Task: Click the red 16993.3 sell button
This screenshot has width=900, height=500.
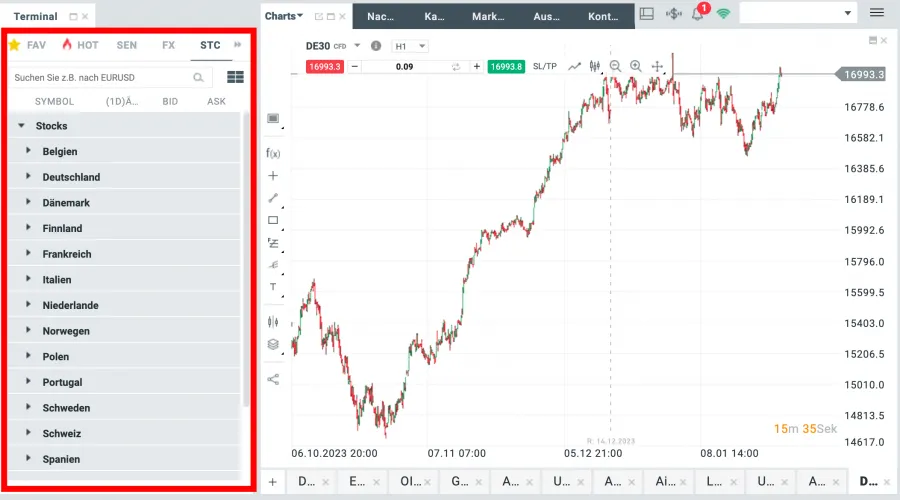Action: click(x=325, y=67)
